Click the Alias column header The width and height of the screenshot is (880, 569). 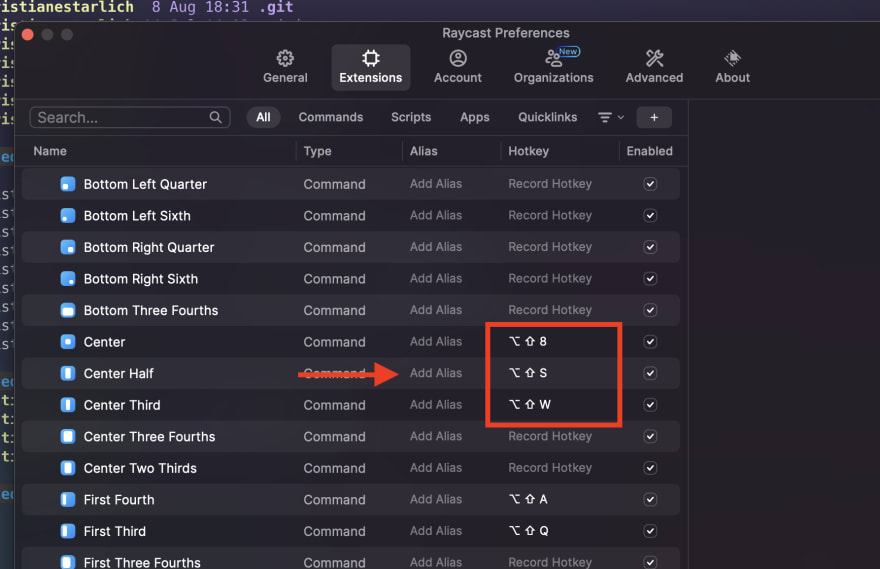[x=423, y=151]
